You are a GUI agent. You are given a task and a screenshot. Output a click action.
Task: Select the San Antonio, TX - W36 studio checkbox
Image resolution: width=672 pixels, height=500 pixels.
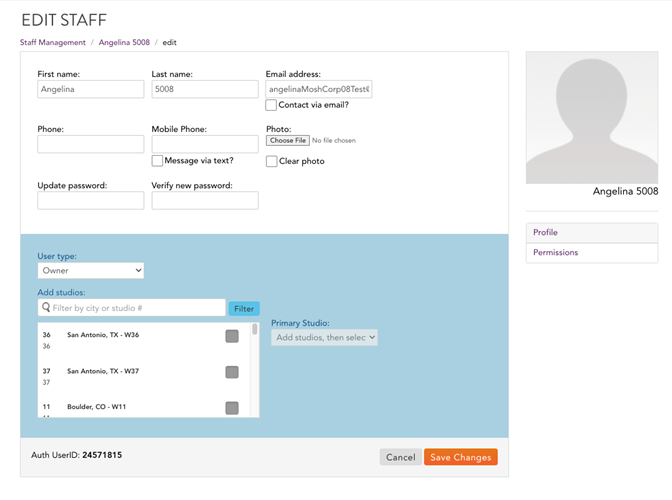click(x=232, y=336)
